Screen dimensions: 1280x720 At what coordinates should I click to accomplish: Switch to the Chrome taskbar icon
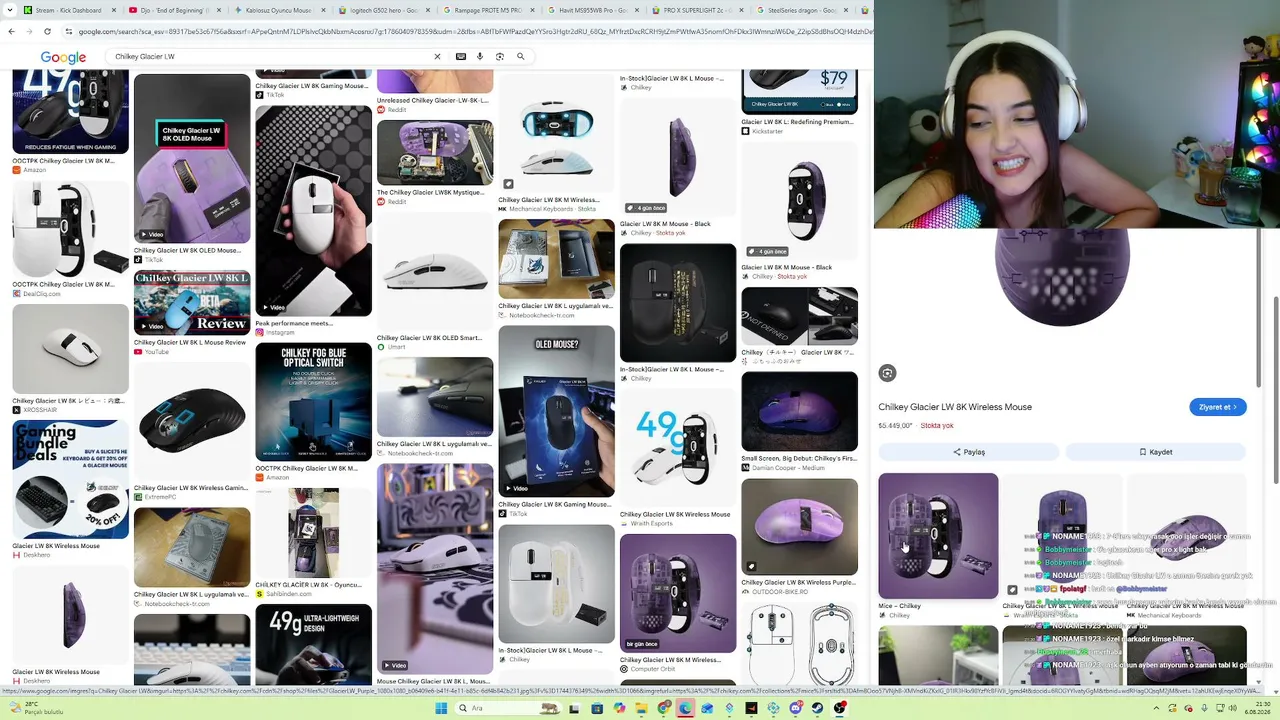pyautogui.click(x=663, y=708)
